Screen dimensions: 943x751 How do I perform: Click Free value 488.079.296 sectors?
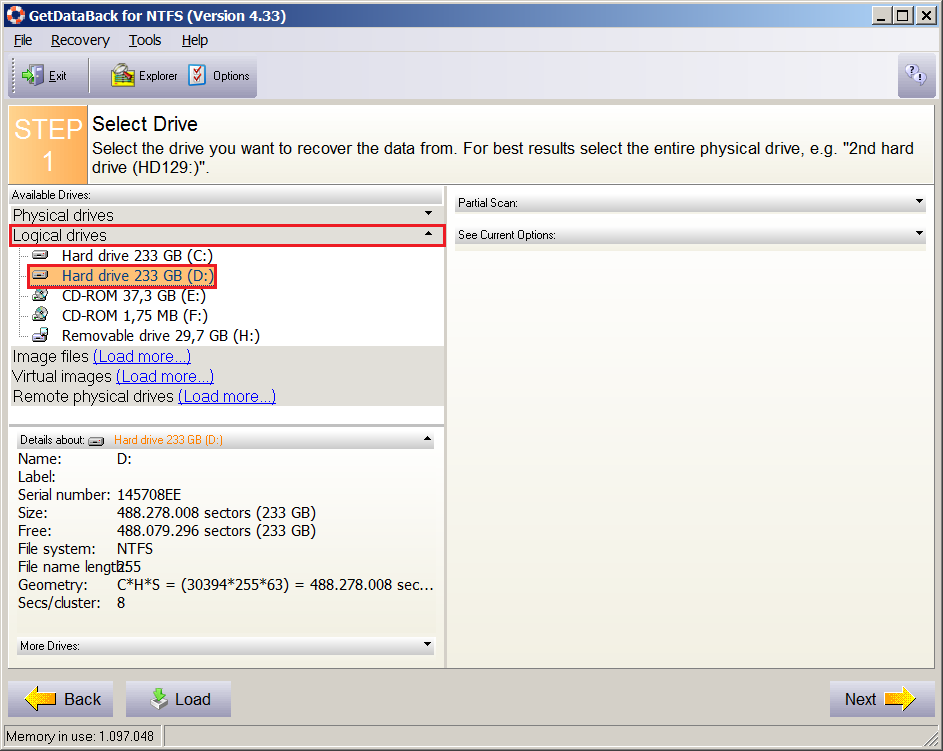point(216,531)
